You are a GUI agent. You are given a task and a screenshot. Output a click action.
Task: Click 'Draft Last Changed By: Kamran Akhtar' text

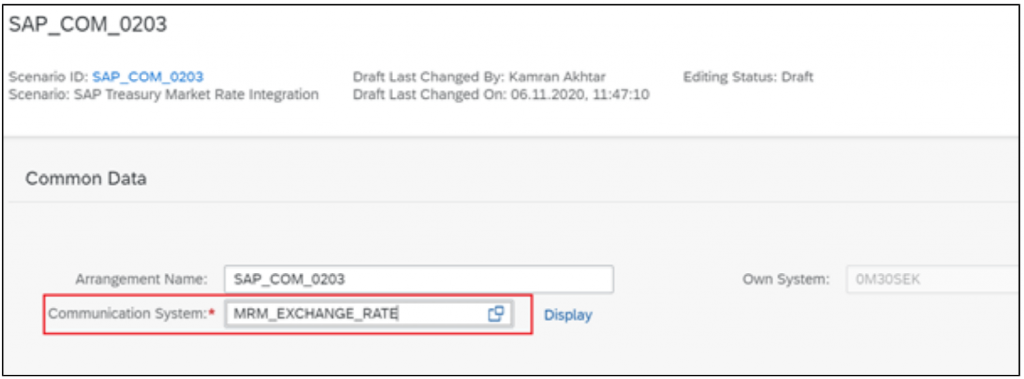click(x=479, y=77)
